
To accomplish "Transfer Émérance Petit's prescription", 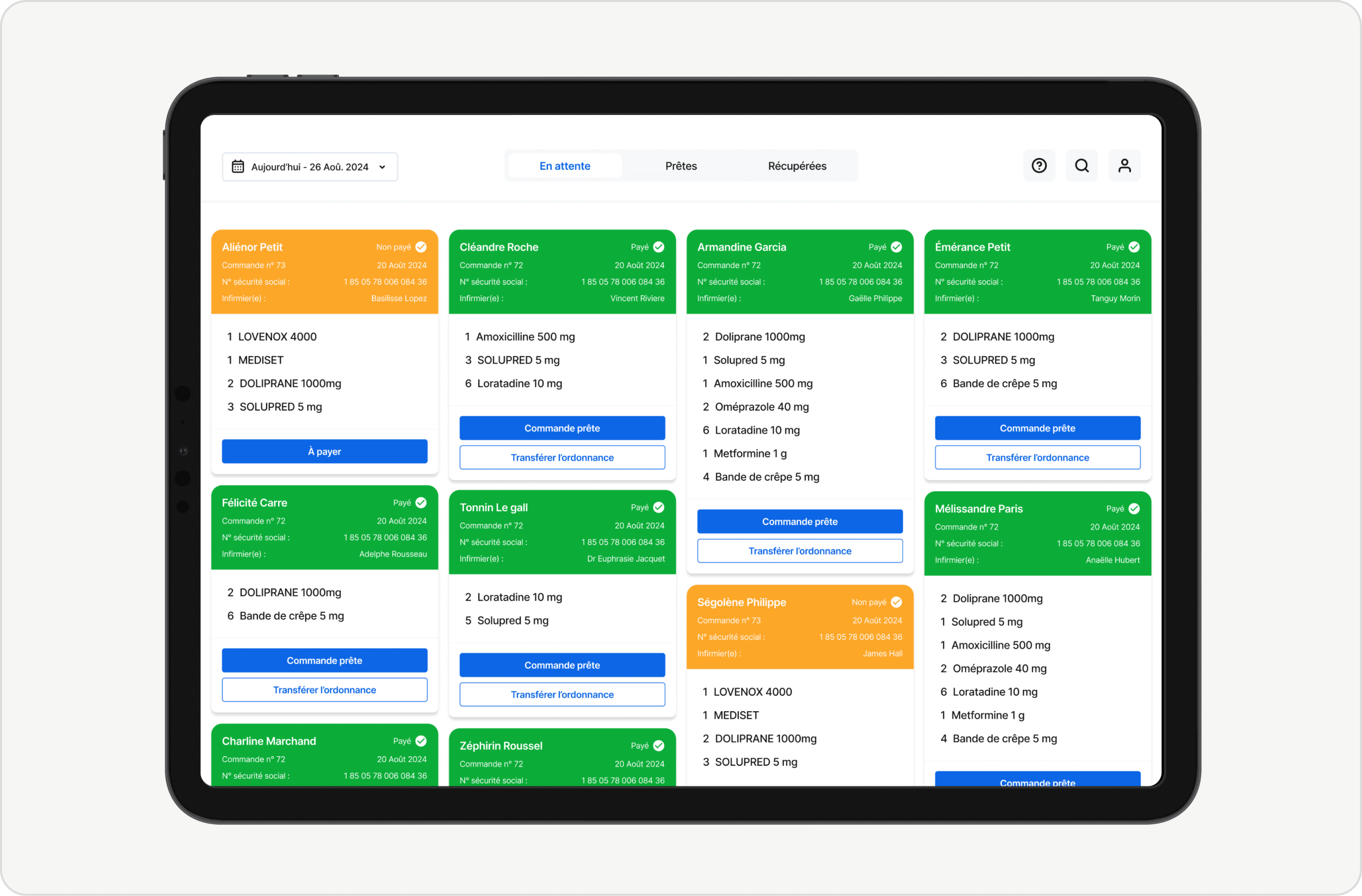I will click(1037, 458).
